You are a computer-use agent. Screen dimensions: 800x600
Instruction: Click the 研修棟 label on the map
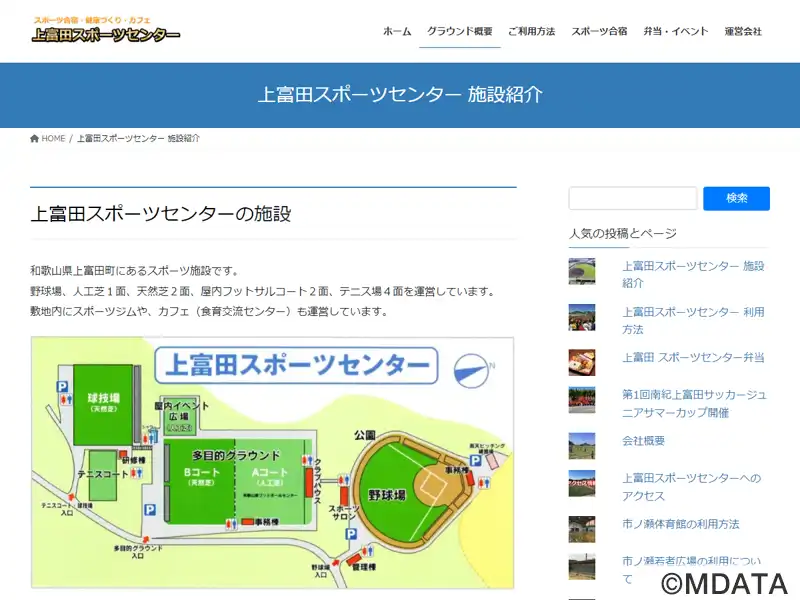pos(133,460)
